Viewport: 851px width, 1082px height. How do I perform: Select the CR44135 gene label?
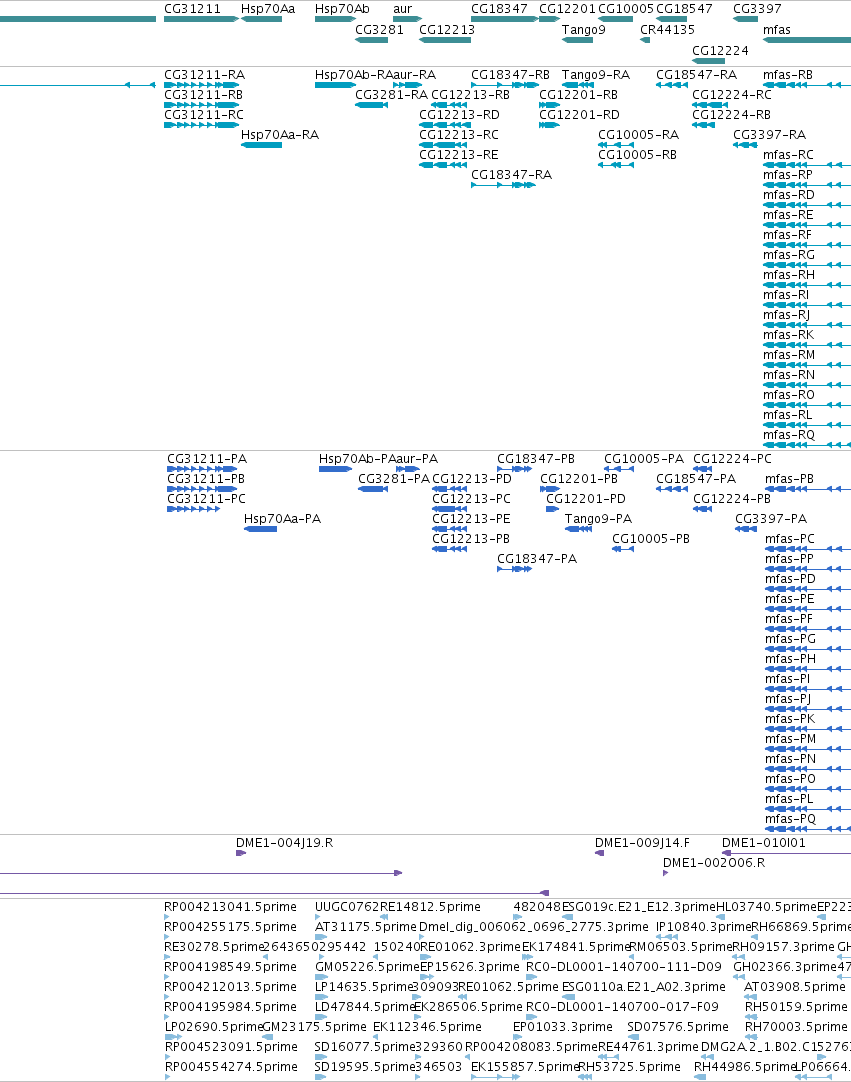(x=667, y=30)
